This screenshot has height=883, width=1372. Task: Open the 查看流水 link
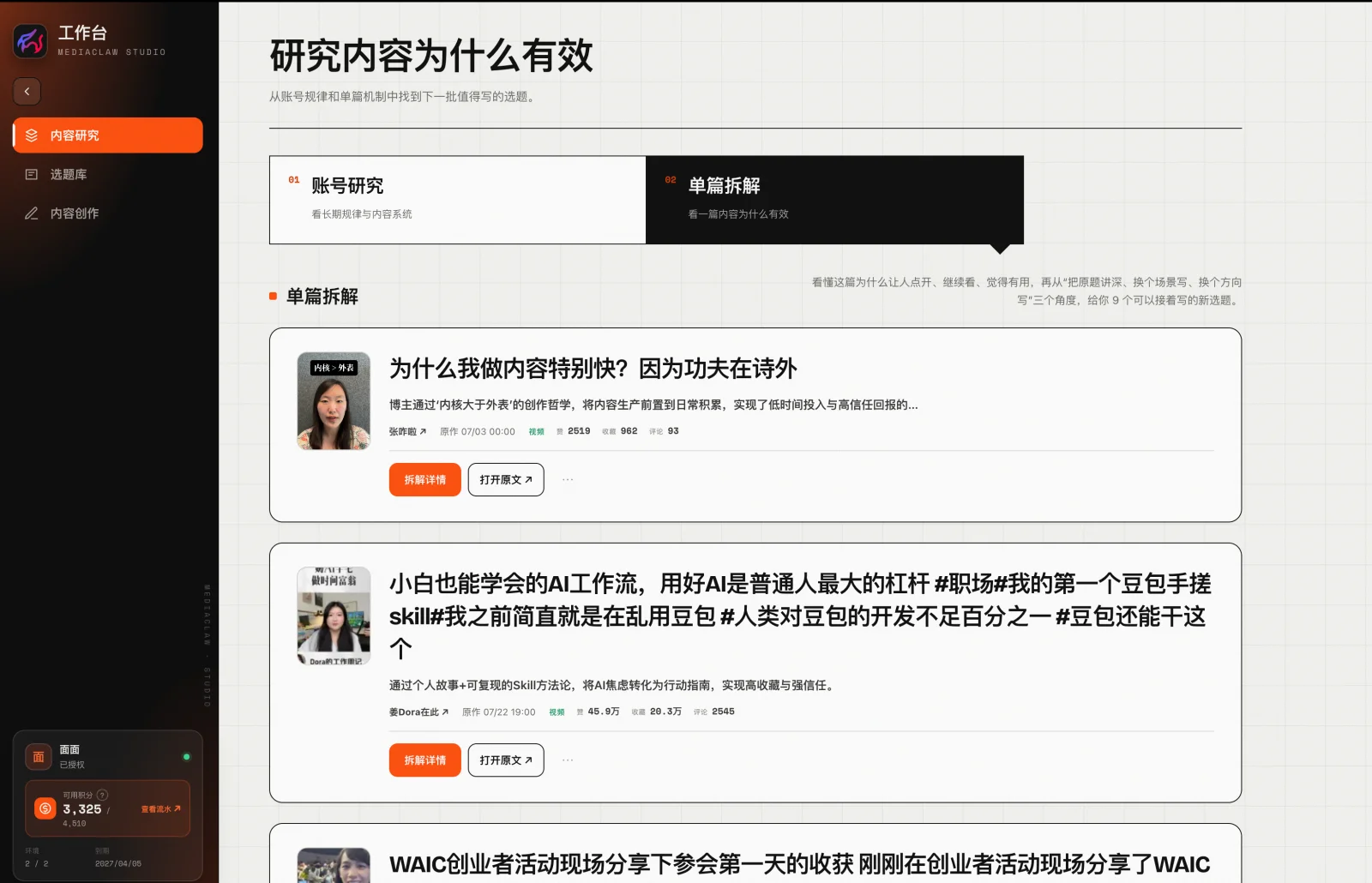coord(161,809)
